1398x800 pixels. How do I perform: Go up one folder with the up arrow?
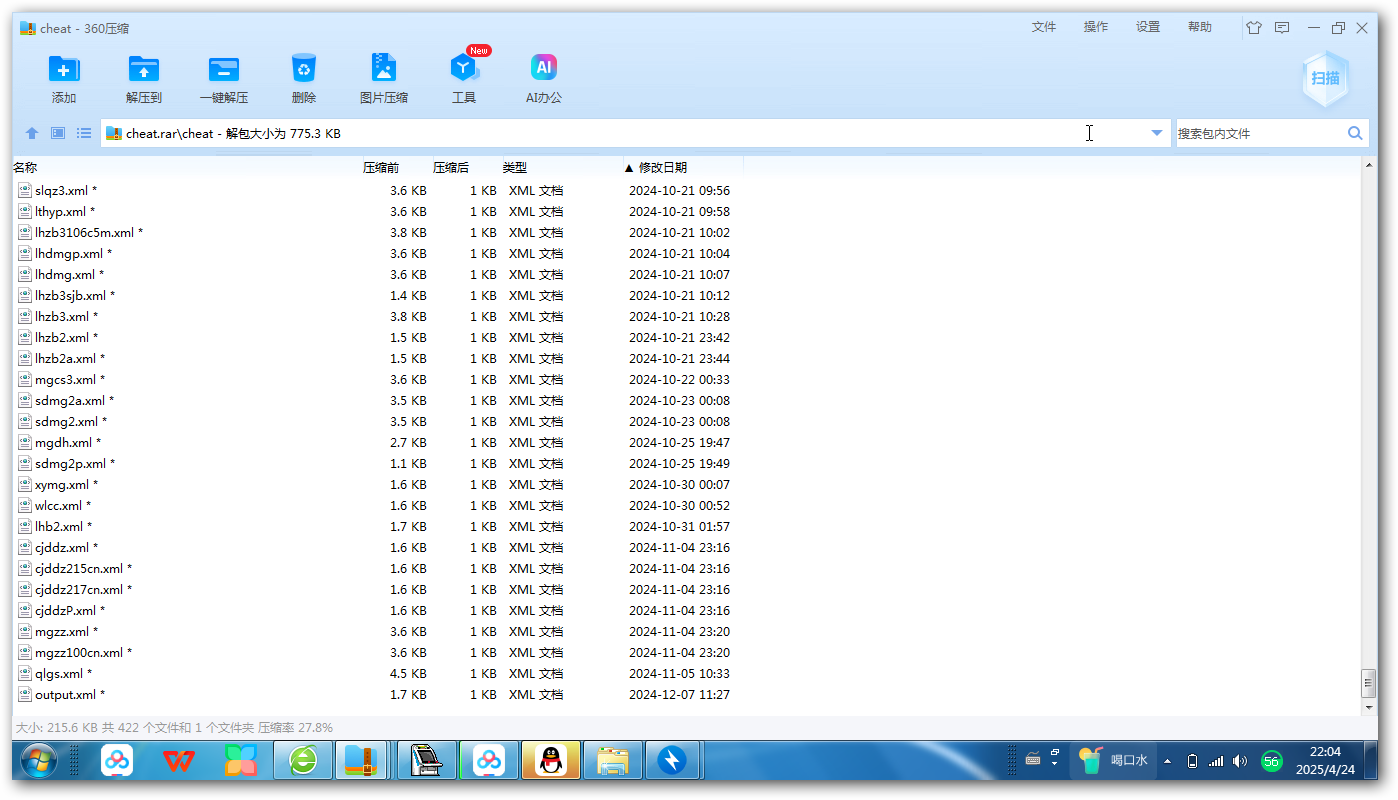point(32,133)
